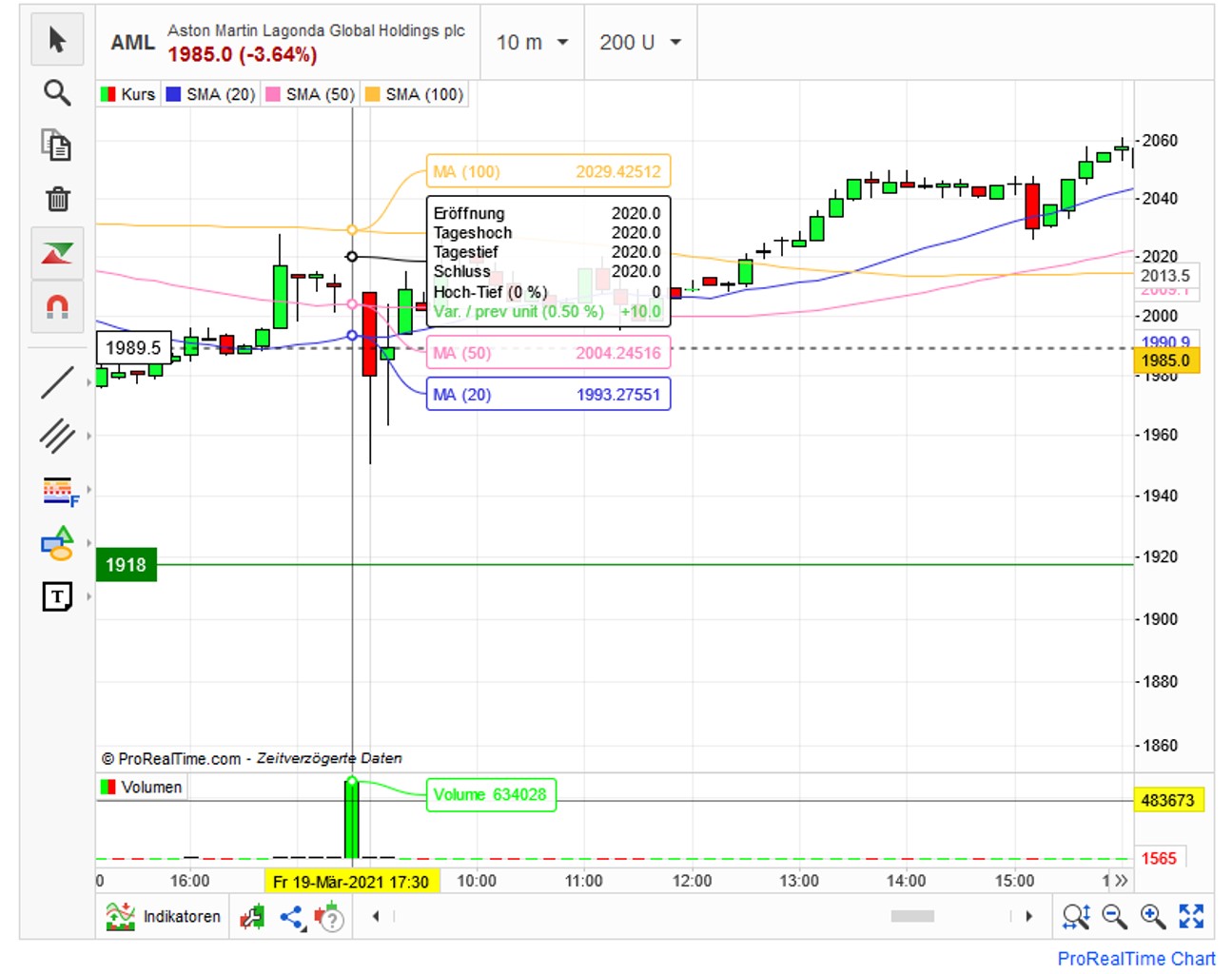Click the red 1565 volume value
1232x974 pixels.
1159,859
